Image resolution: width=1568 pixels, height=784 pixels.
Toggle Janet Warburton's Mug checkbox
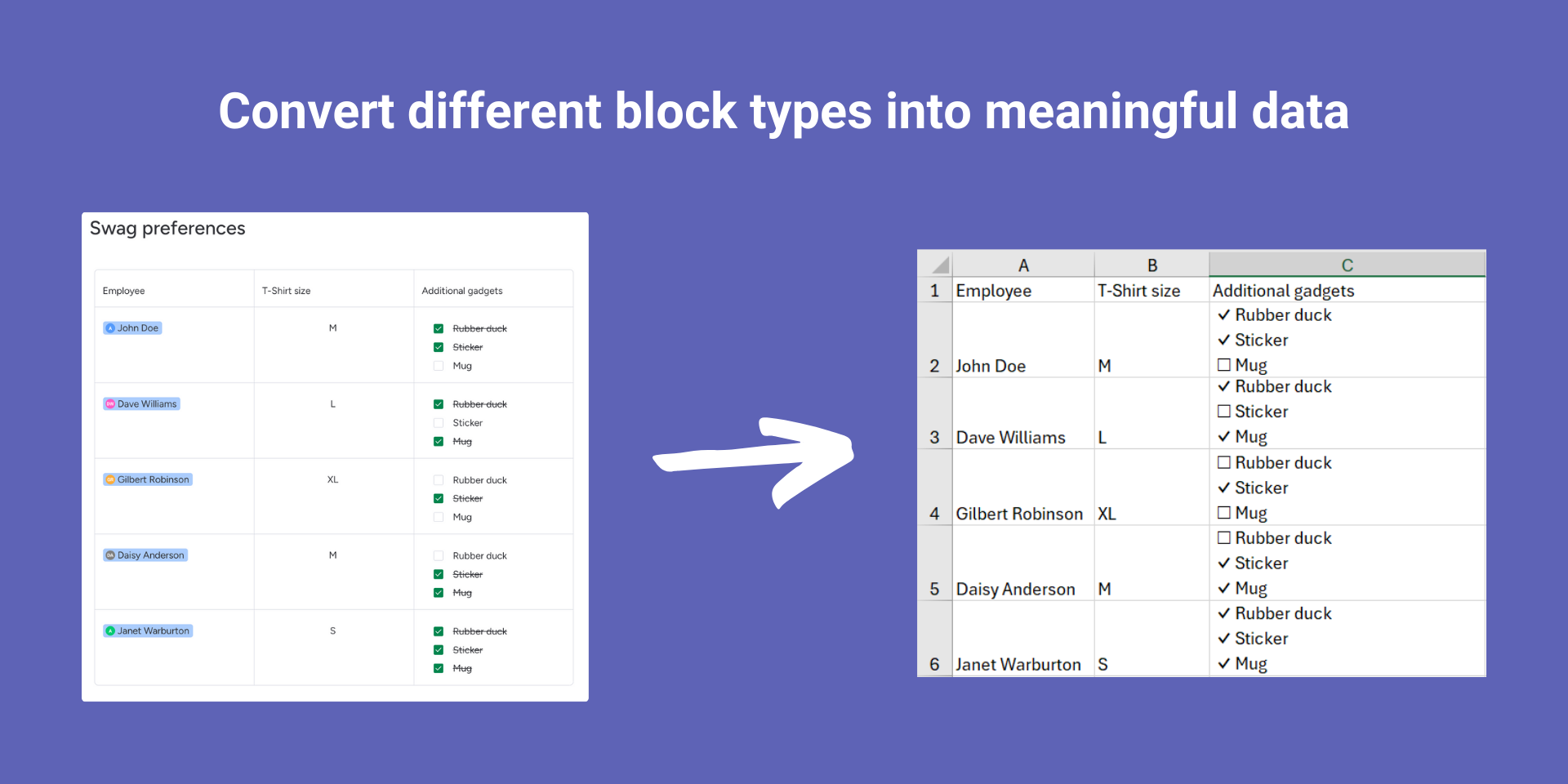pos(439,668)
